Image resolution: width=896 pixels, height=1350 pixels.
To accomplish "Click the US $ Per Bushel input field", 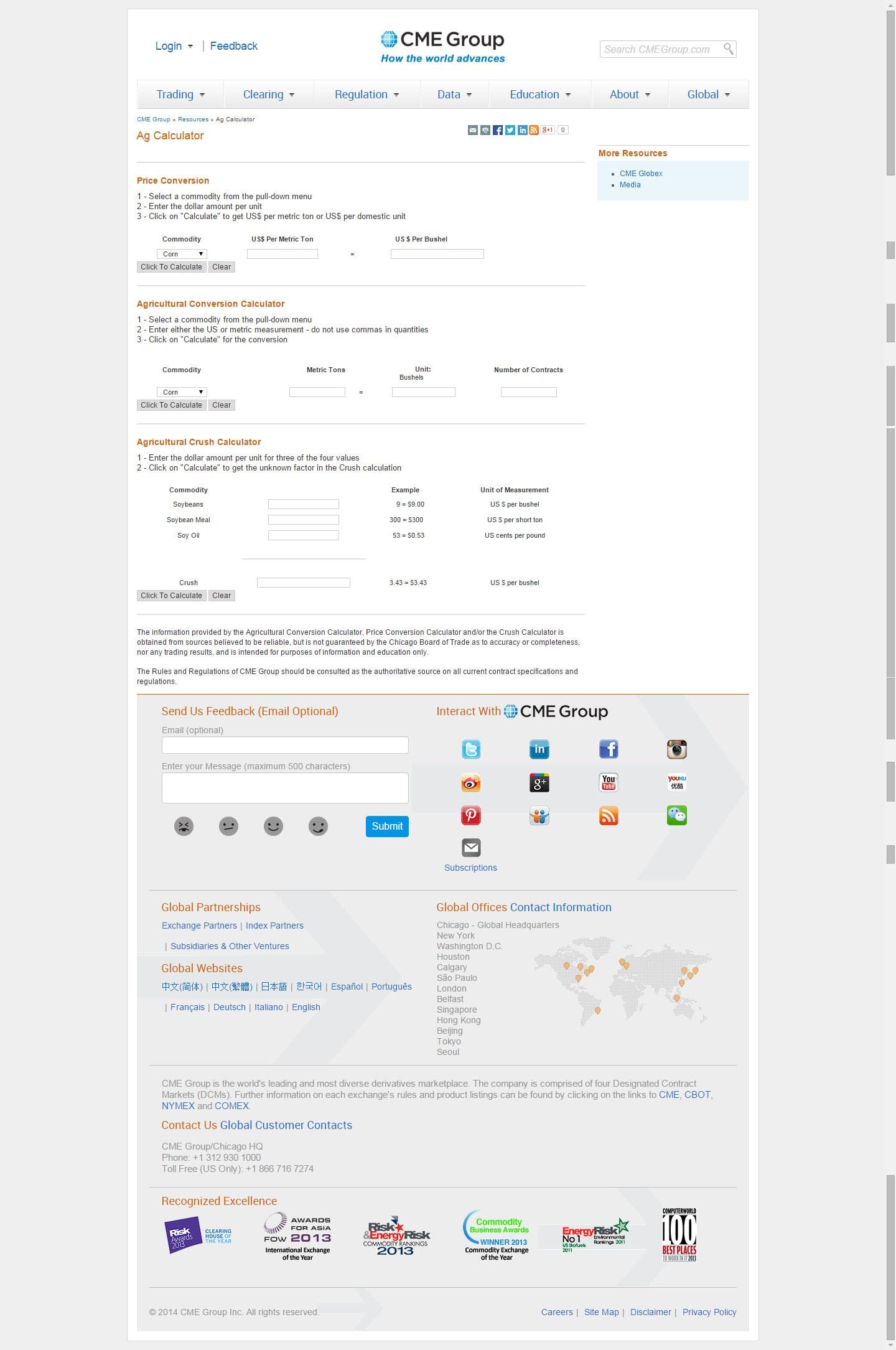I will pyautogui.click(x=437, y=254).
